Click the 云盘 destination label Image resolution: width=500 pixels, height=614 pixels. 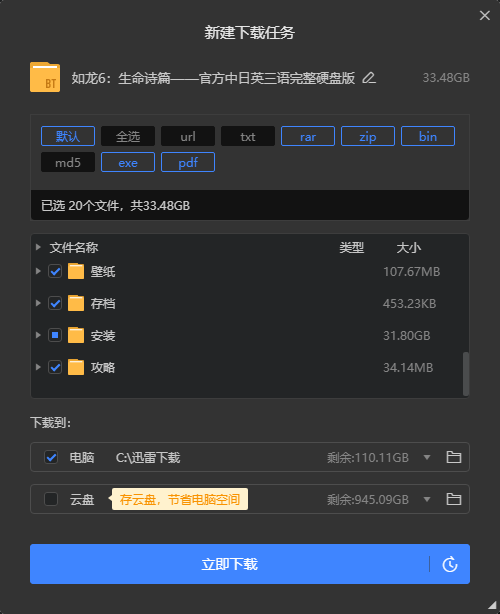82,499
